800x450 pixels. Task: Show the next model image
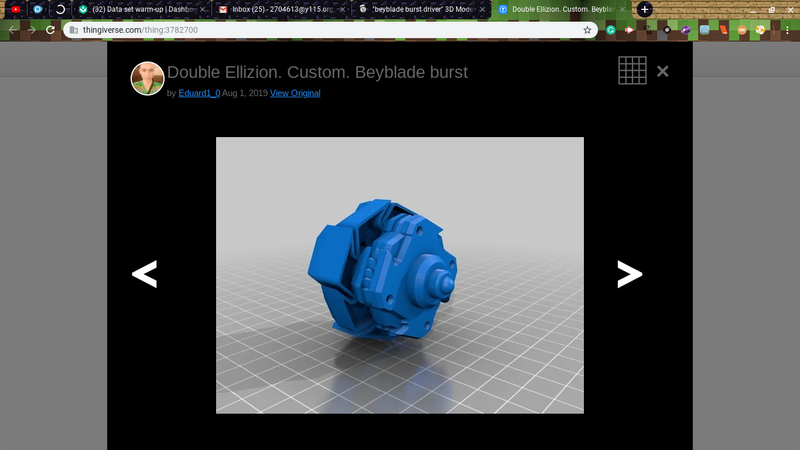629,274
